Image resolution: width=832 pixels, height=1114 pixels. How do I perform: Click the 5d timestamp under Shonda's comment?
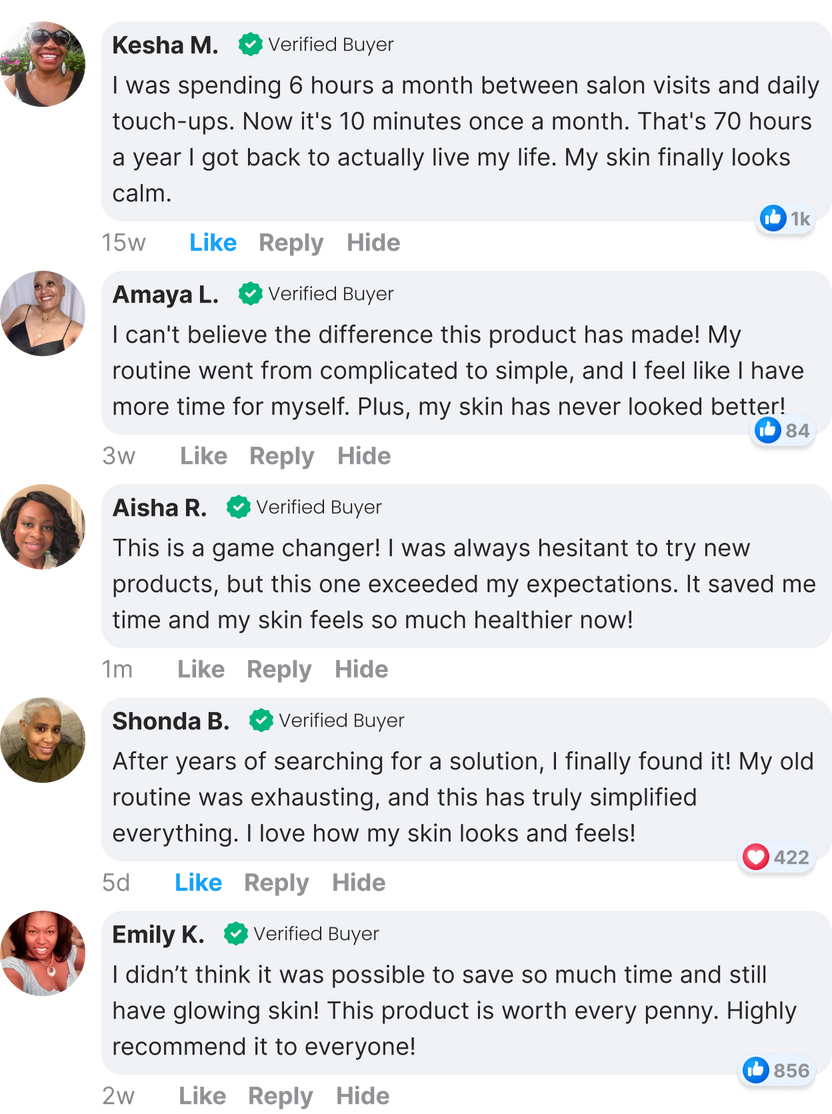113,883
